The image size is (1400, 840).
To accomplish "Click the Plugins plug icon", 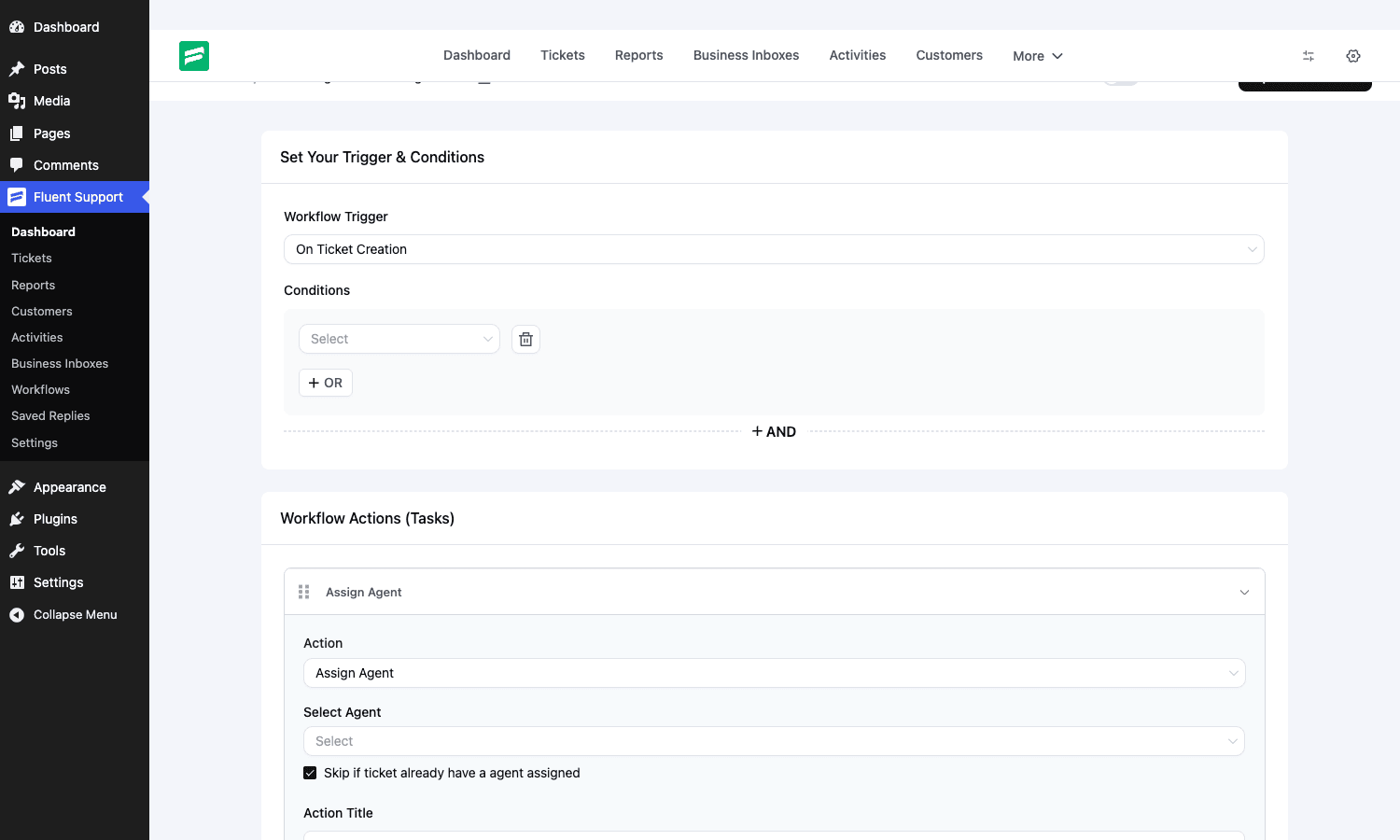I will point(17,519).
